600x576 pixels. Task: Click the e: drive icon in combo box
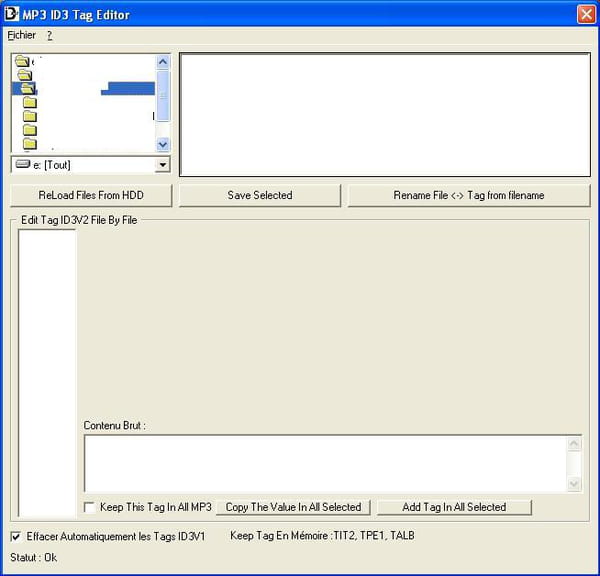23,164
